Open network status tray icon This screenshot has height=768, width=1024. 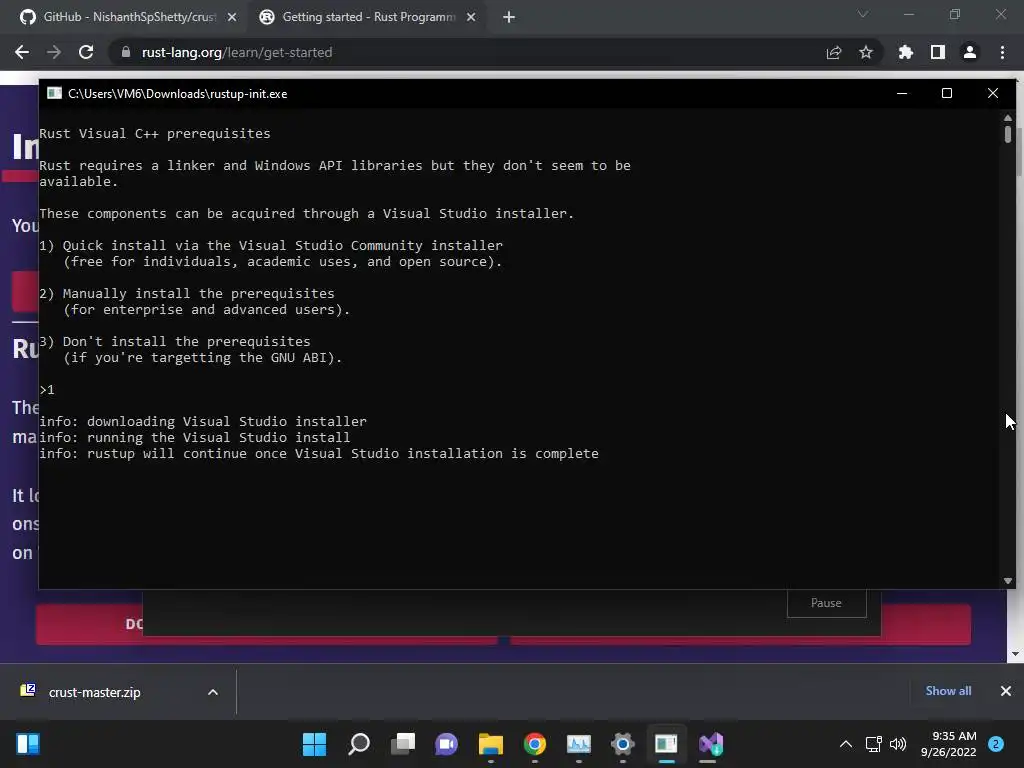873,744
